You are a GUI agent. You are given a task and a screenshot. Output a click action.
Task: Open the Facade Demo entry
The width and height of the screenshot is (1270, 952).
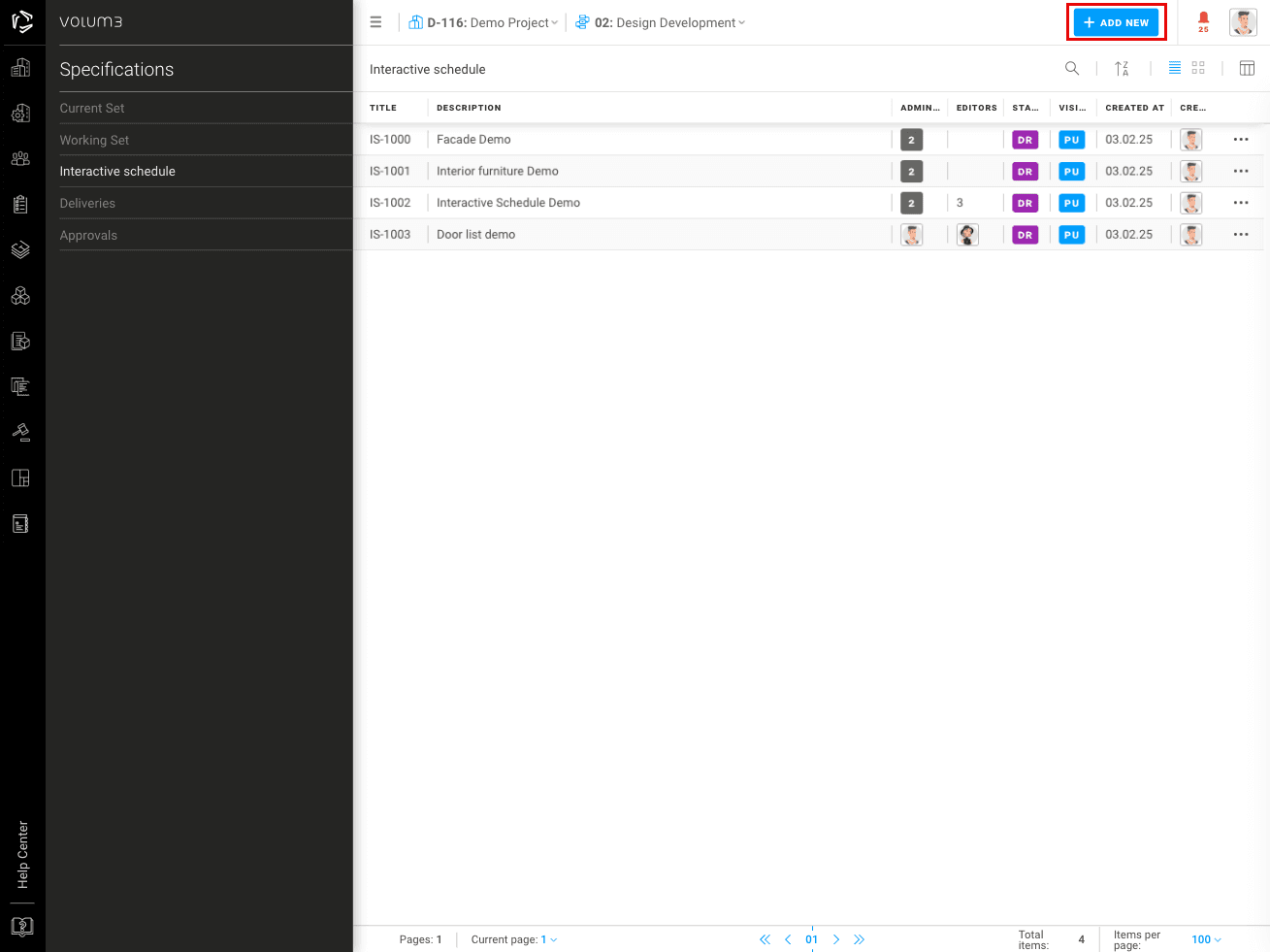(473, 140)
